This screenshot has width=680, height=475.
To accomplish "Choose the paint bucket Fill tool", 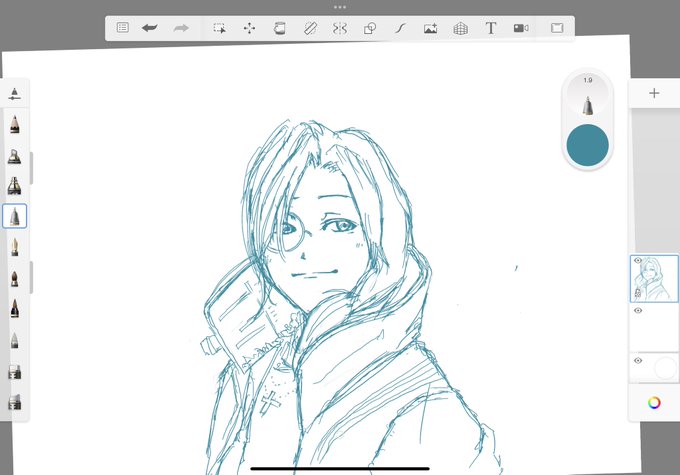I will [280, 28].
